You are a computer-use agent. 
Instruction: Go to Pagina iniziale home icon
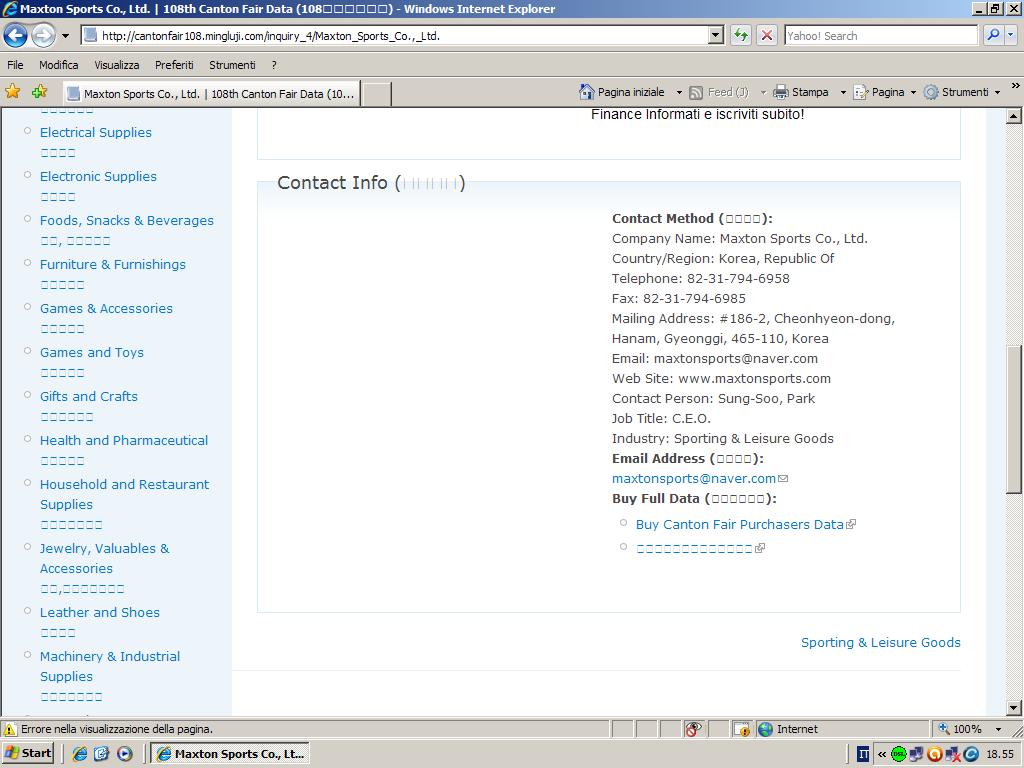tap(587, 92)
